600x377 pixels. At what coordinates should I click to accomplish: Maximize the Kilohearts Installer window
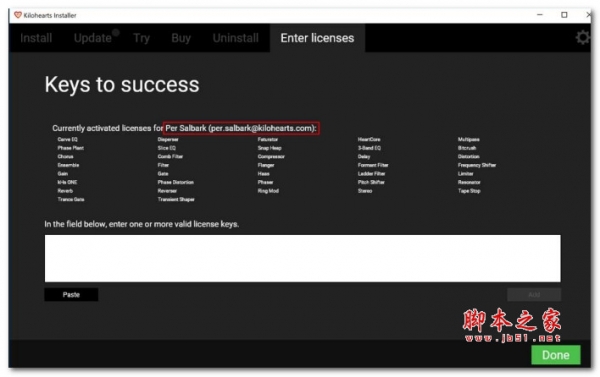coord(564,15)
